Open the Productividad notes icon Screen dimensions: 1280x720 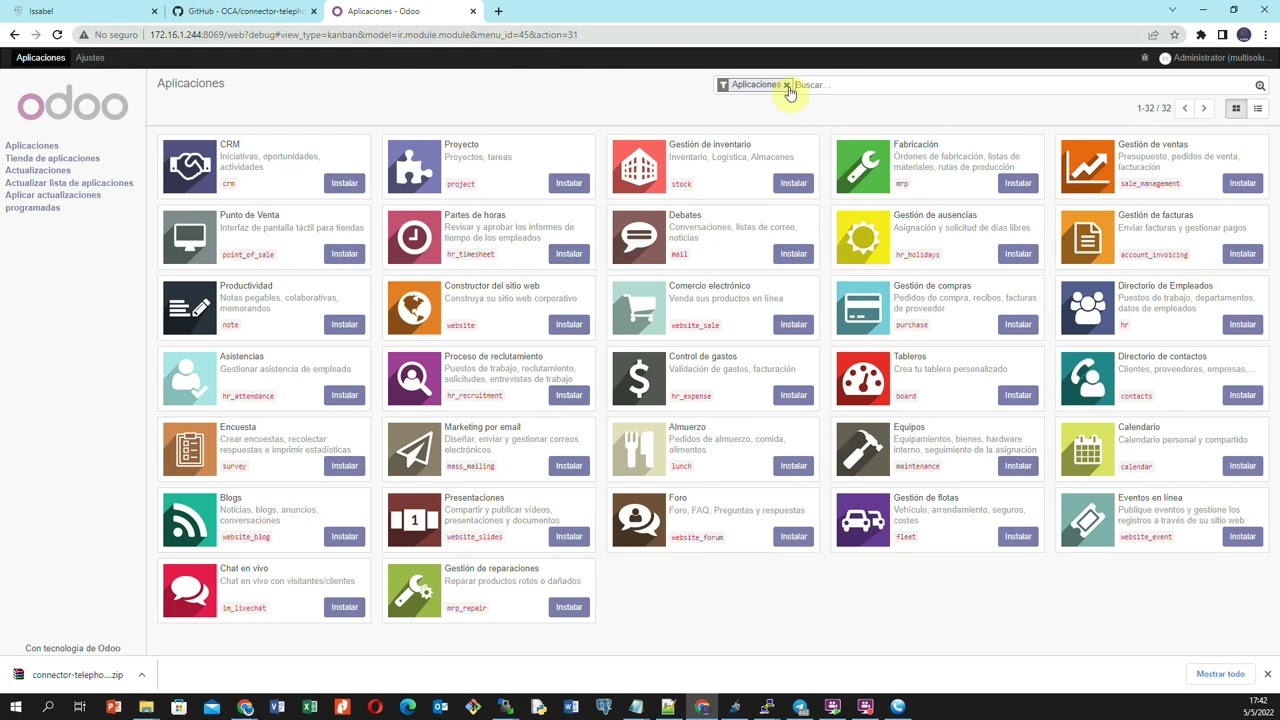[190, 308]
